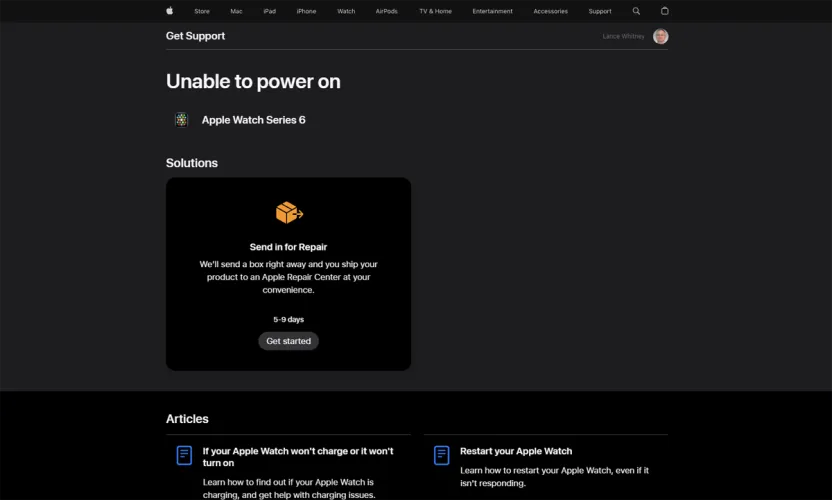
Task: Open the Mac menu
Action: tap(236, 11)
